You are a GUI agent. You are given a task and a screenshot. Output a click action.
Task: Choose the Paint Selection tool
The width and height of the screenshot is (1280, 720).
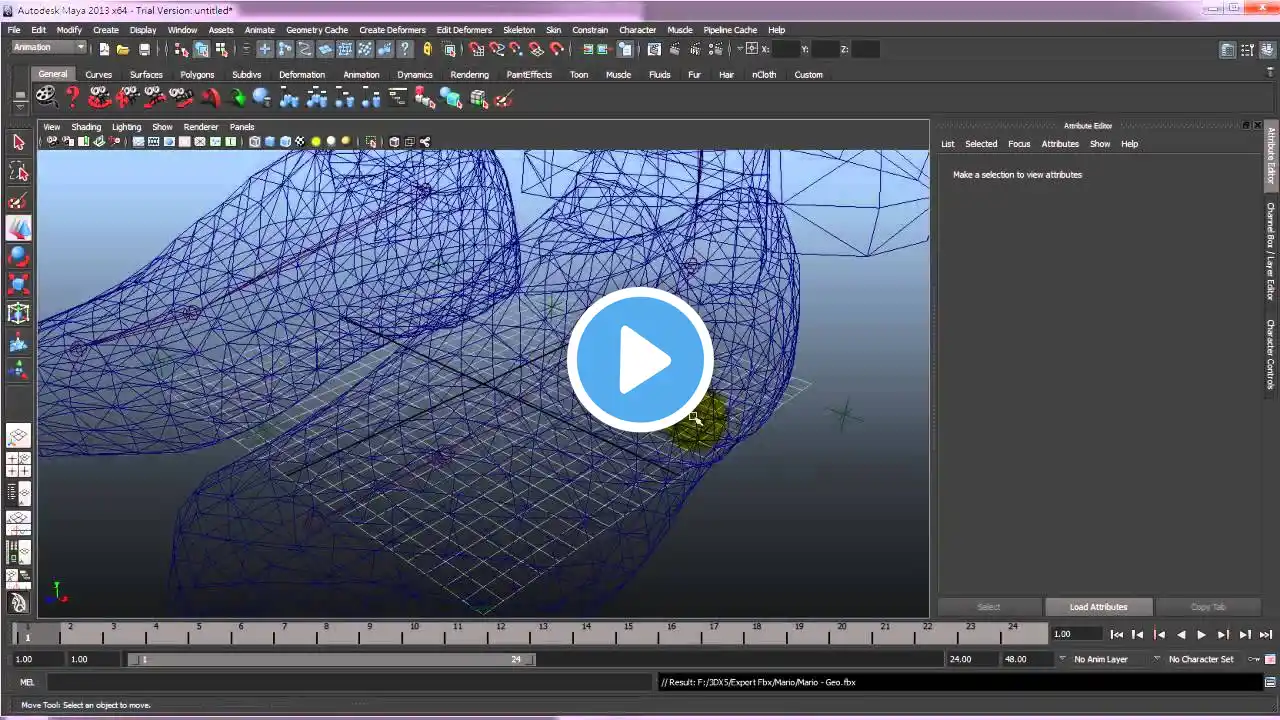click(x=18, y=201)
